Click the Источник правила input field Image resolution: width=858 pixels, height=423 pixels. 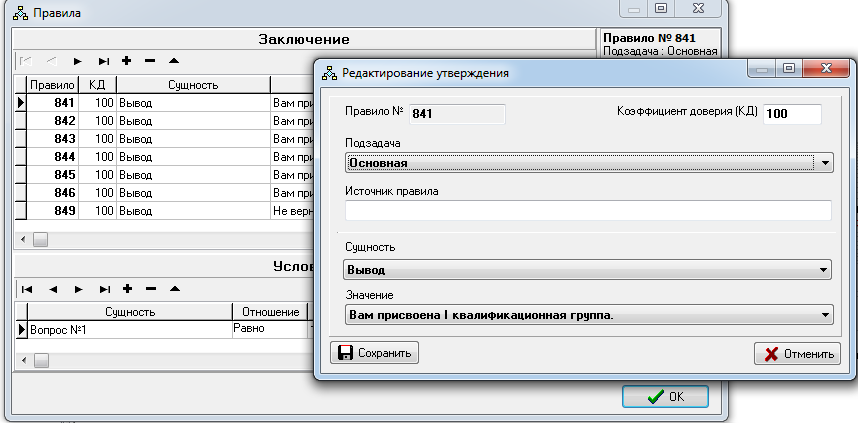point(588,210)
